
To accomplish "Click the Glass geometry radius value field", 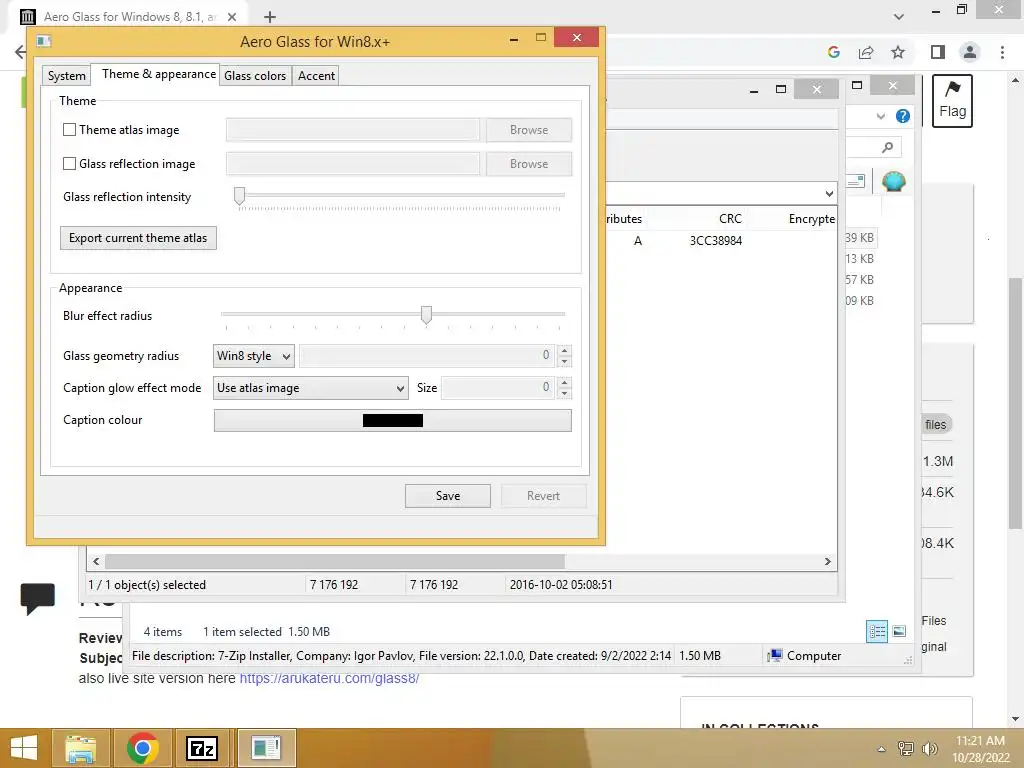I will point(427,356).
